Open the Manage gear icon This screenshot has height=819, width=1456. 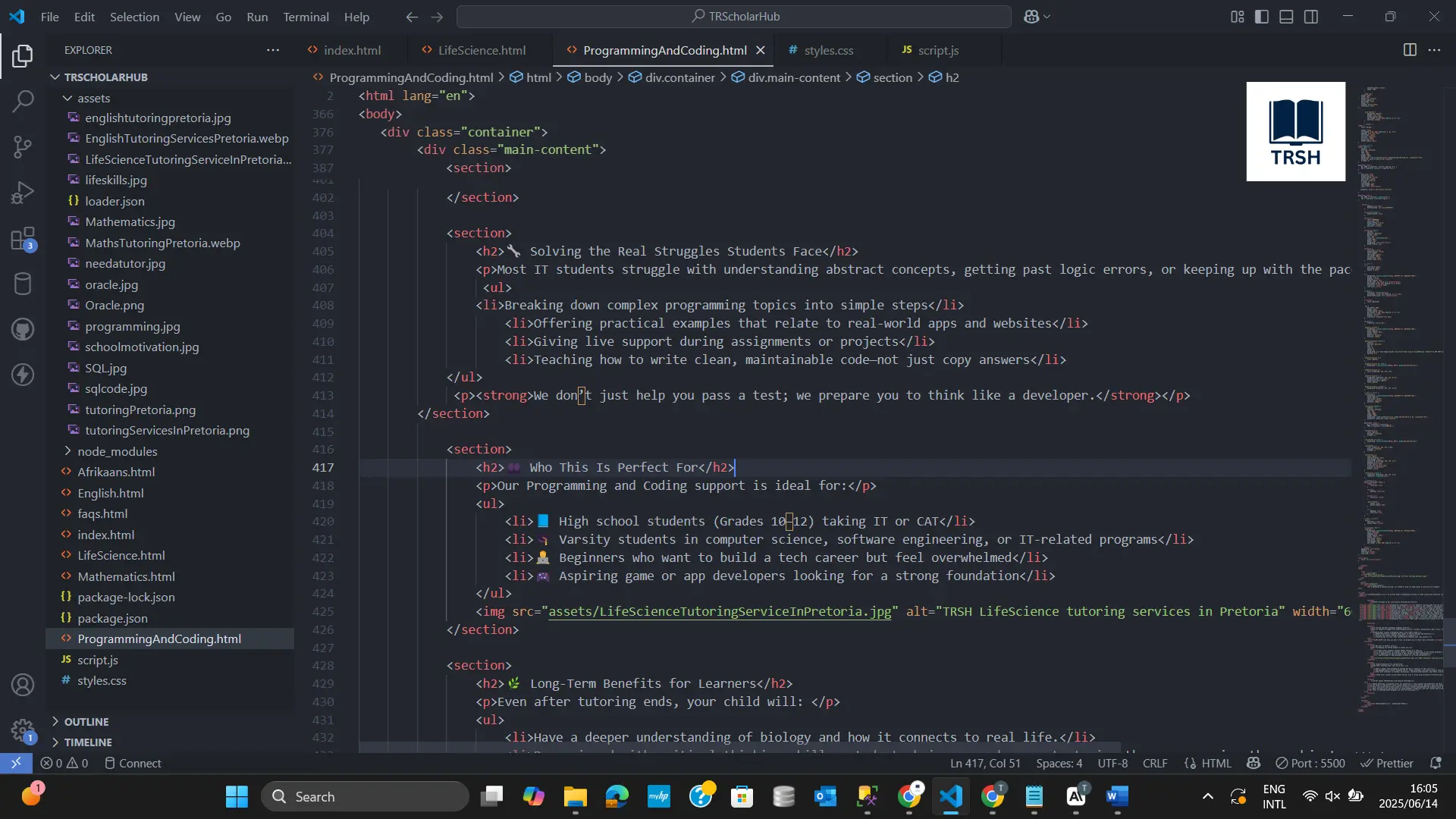click(x=23, y=731)
